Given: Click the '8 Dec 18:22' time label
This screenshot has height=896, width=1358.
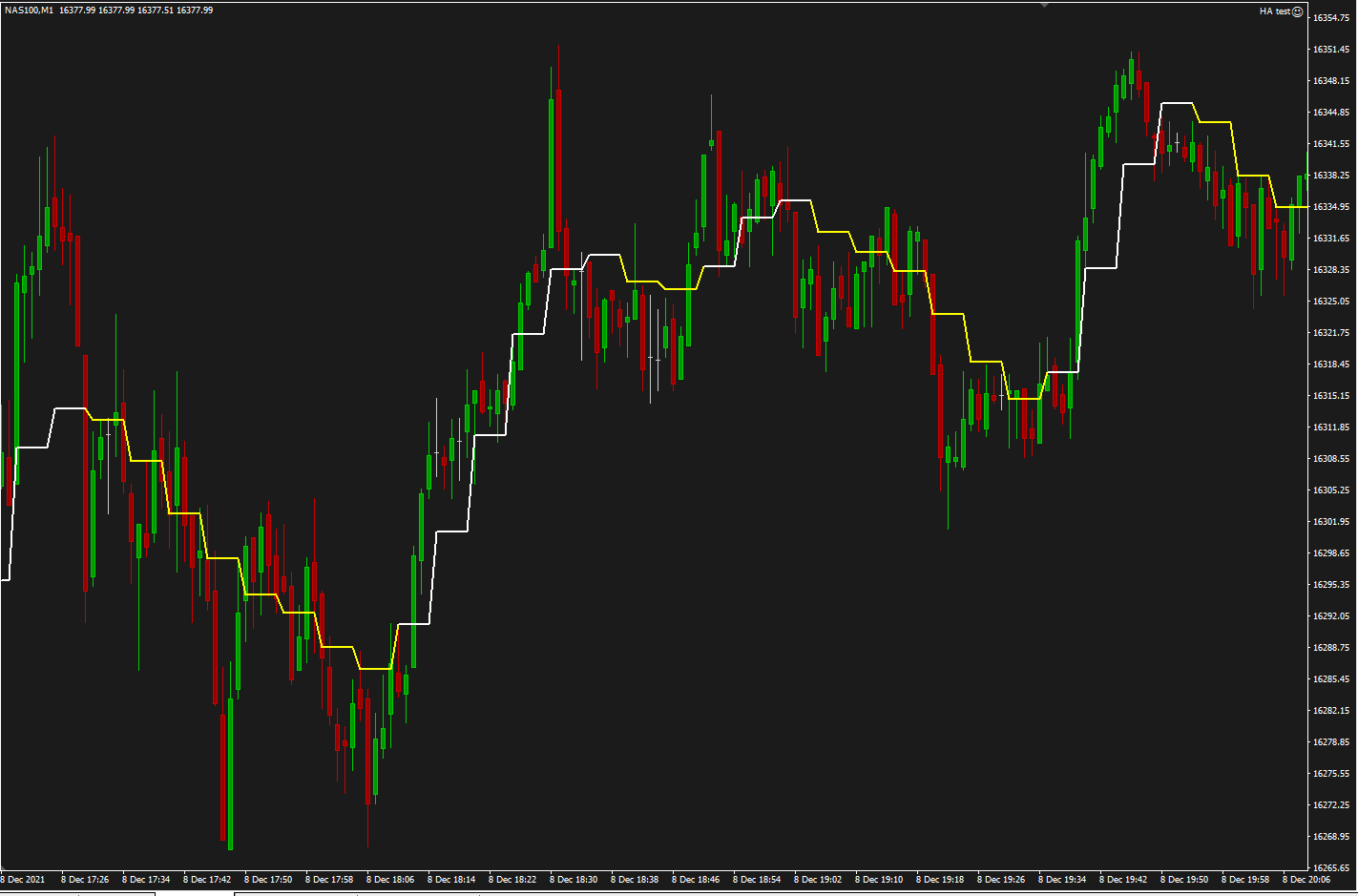Looking at the screenshot, I should click(512, 880).
